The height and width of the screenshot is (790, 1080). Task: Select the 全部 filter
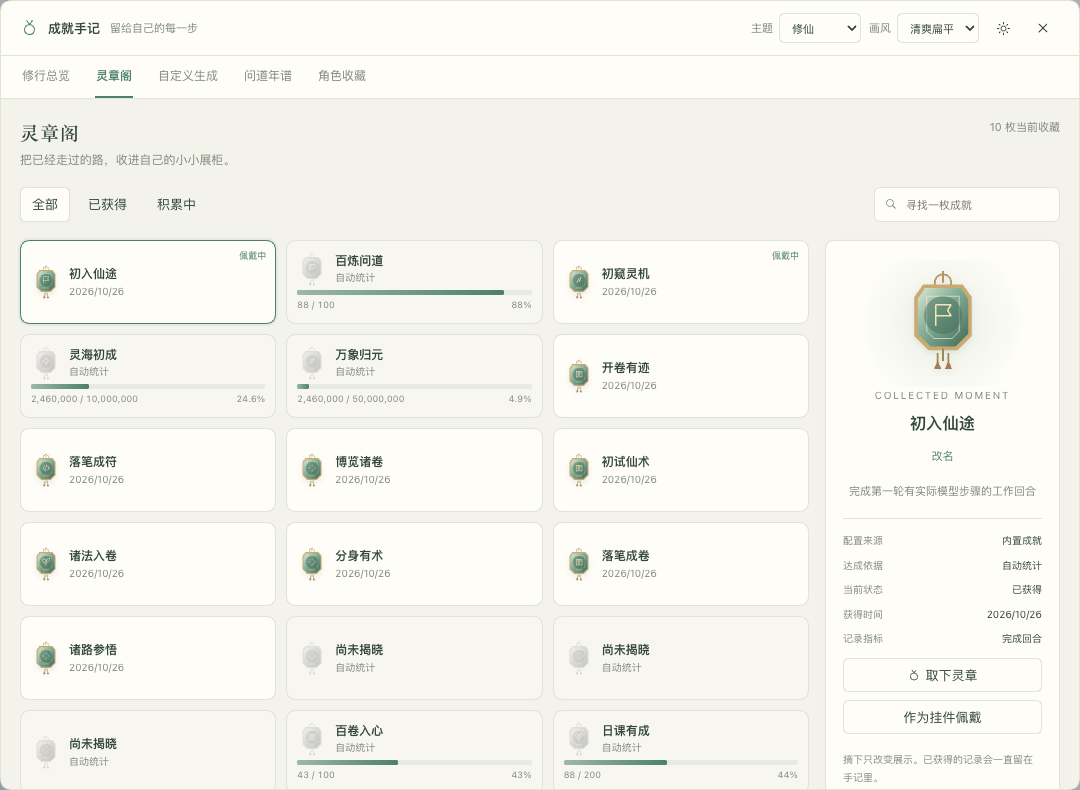tap(45, 205)
